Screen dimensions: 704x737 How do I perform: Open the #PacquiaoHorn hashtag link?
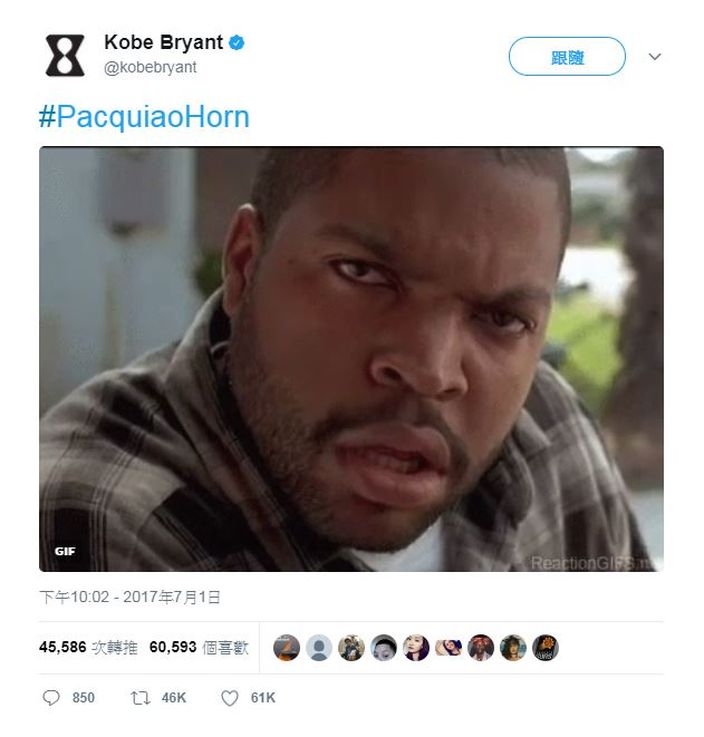[x=144, y=117]
